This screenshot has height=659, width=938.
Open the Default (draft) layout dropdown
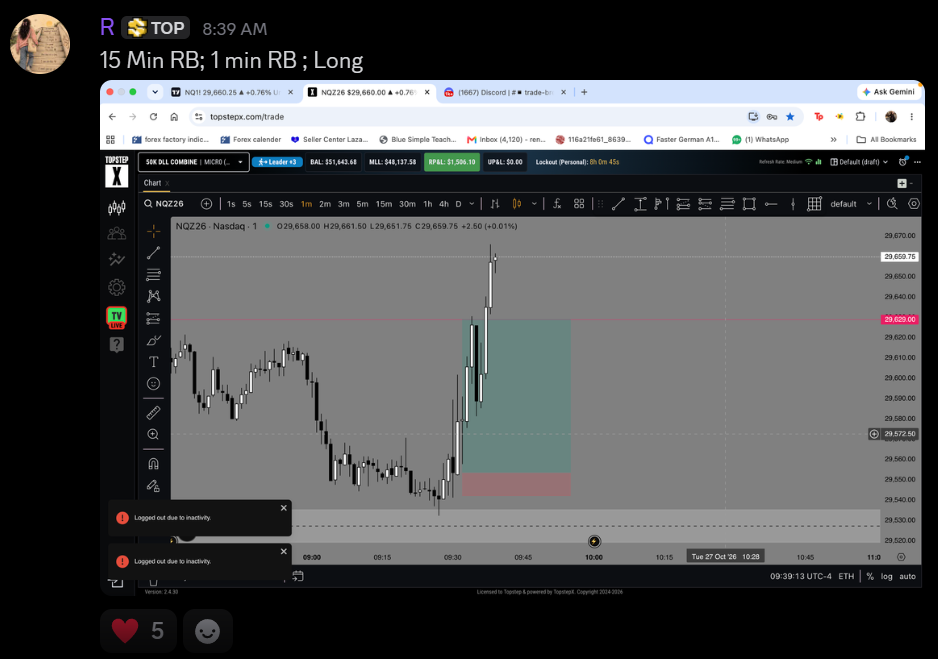(859, 162)
